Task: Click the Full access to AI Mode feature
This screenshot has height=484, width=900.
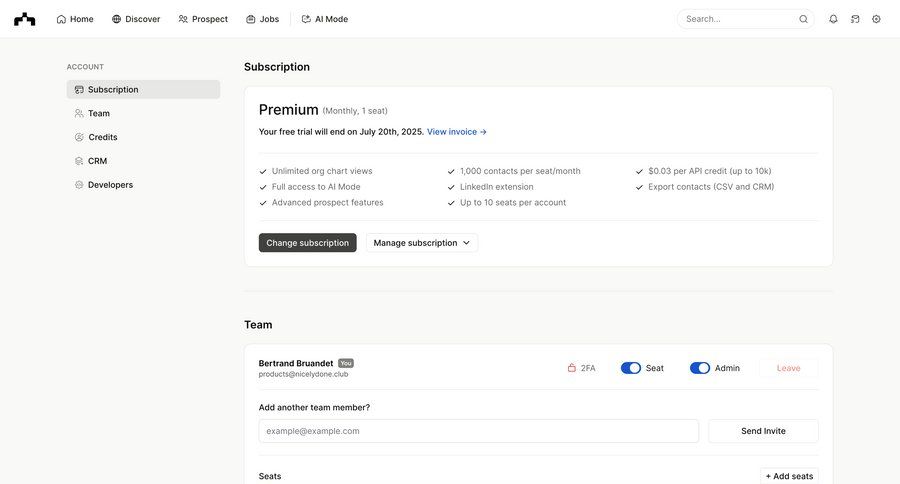Action: [x=316, y=187]
